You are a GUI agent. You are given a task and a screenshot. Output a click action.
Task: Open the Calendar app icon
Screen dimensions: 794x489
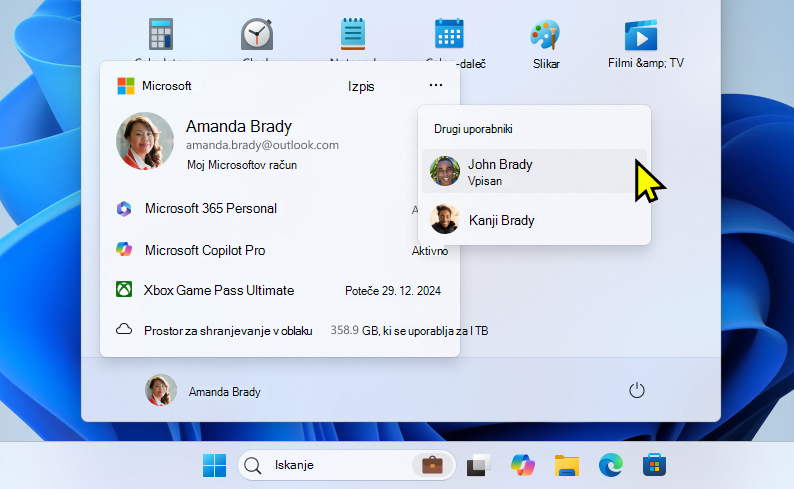[449, 34]
